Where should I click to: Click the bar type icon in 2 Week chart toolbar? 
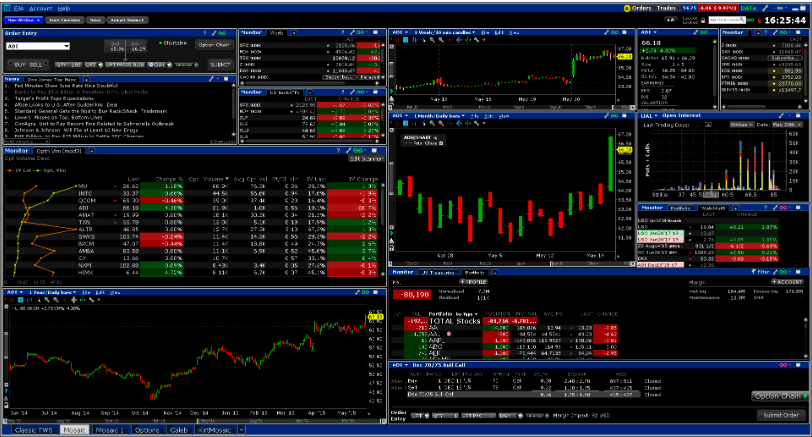click(x=414, y=40)
